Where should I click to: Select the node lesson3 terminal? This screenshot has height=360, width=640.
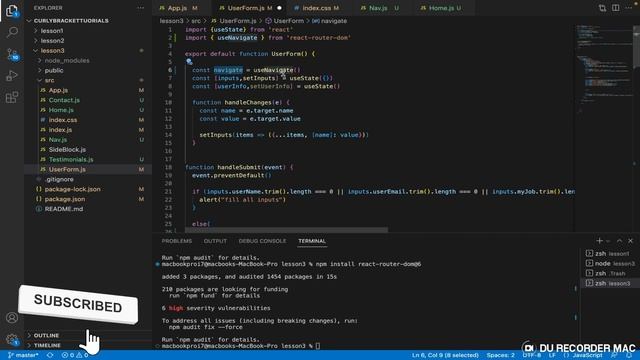[610, 263]
